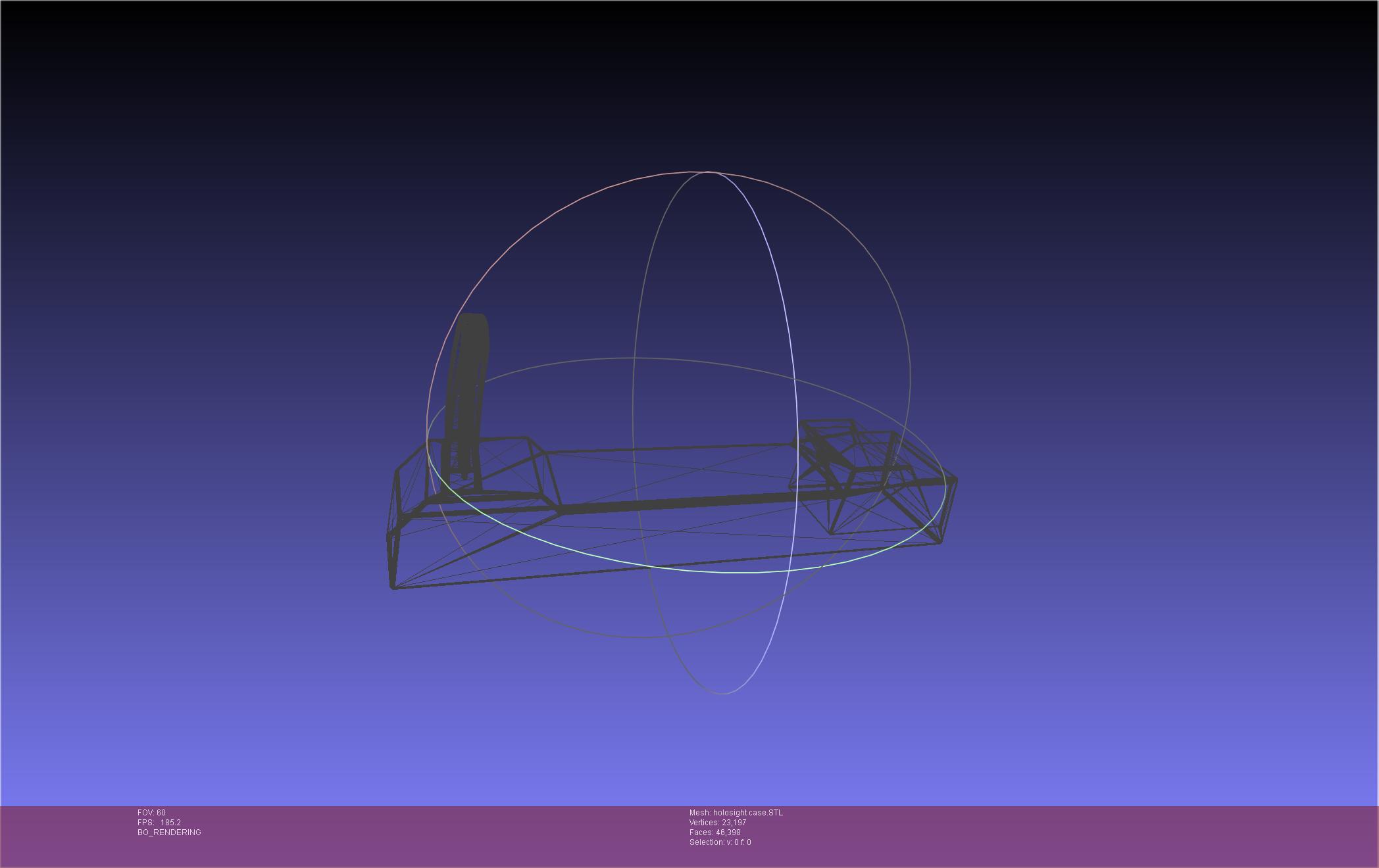Image resolution: width=1379 pixels, height=868 pixels.
Task: Click the empty dark background above the trackball
Action: coord(691,85)
